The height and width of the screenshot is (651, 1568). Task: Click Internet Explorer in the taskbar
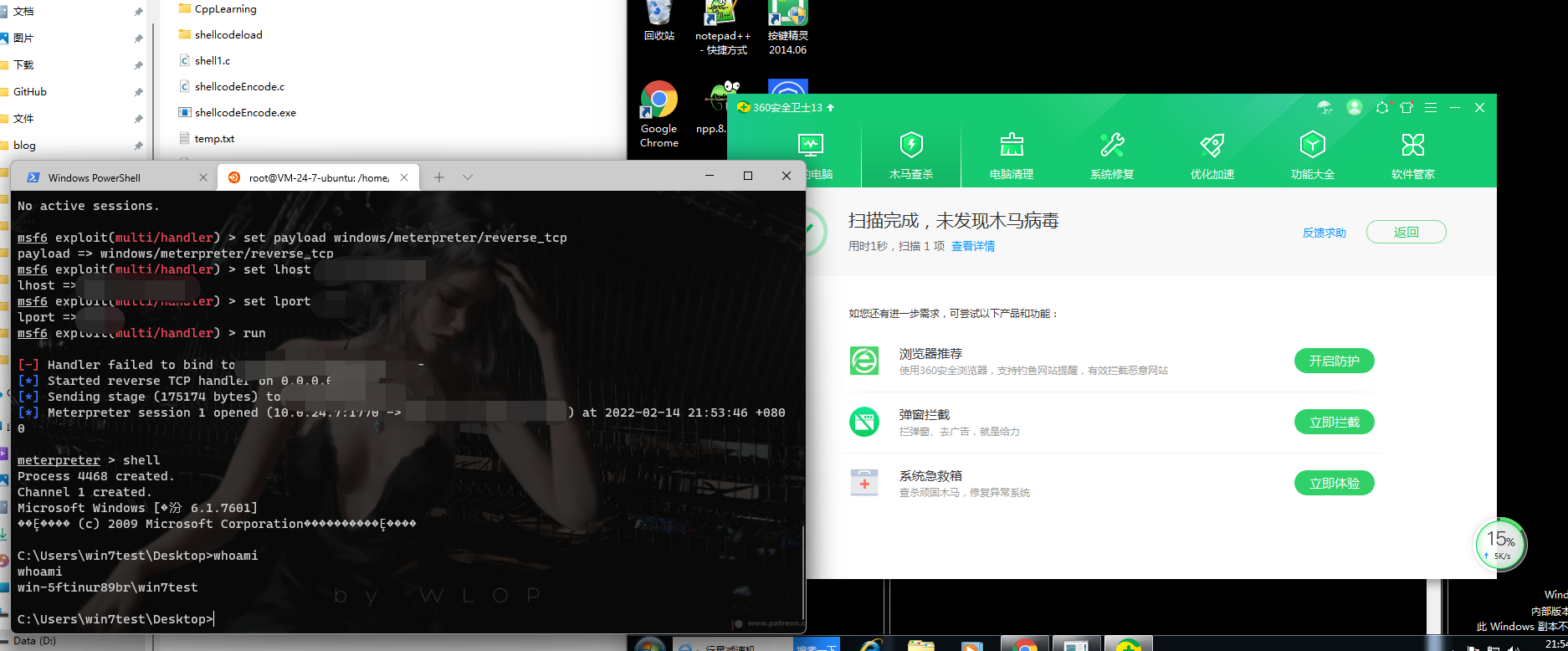(871, 645)
